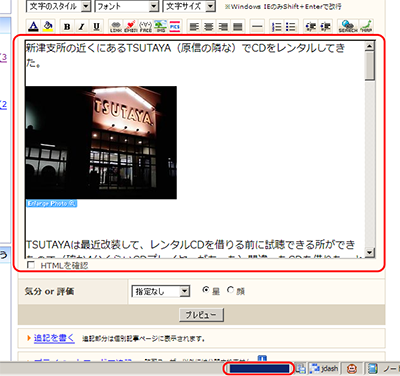Image resolution: width=400 pixels, height=376 pixels.
Task: Increase indent with second indent icon
Action: coord(325,27)
